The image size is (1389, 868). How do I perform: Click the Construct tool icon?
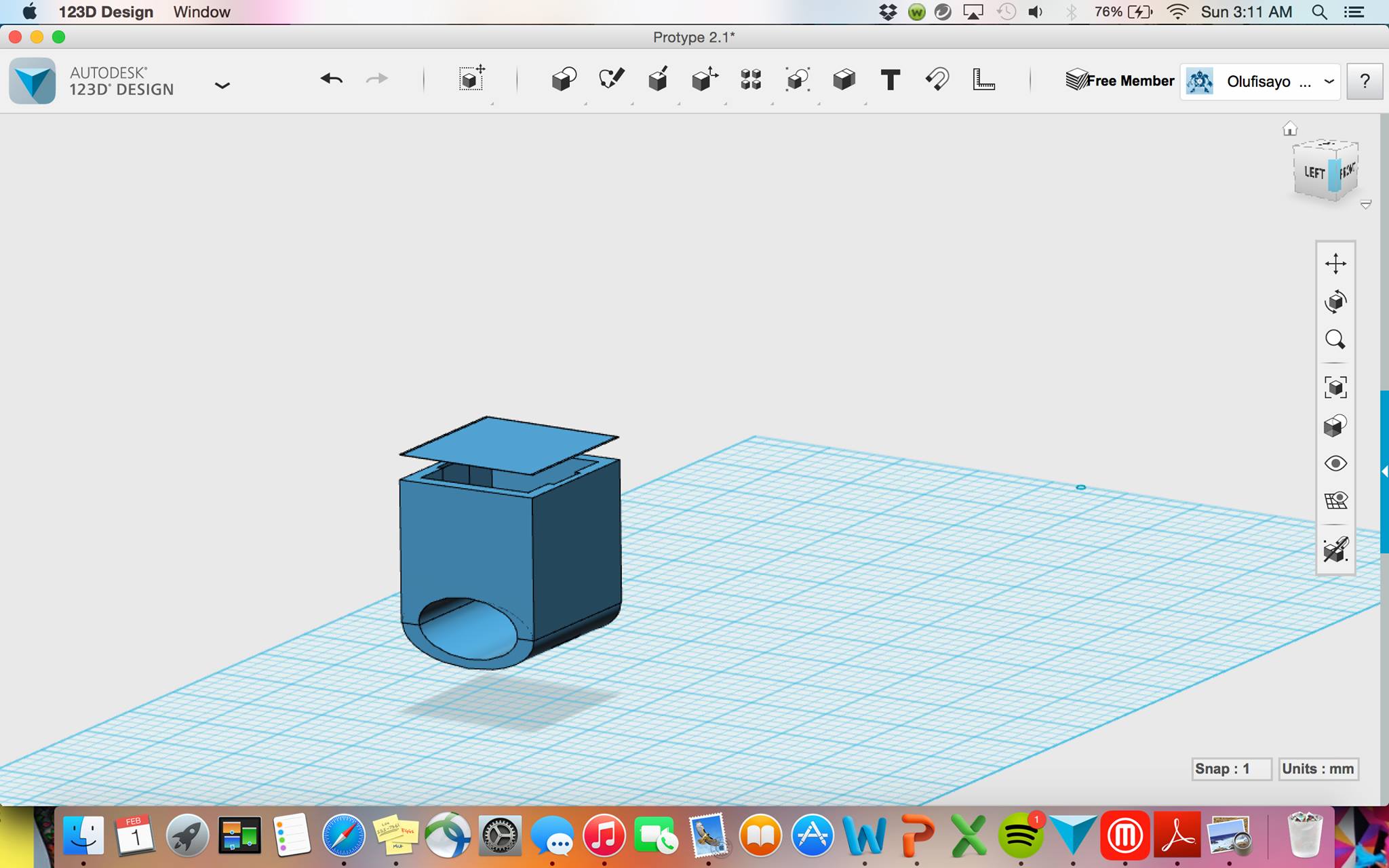tap(657, 80)
